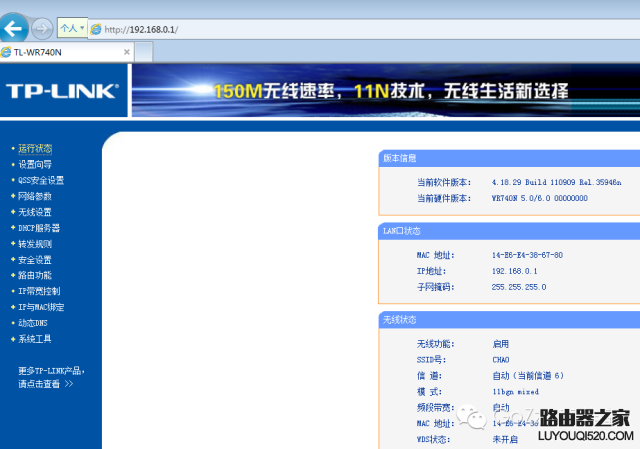
Task: Click the Internet Explorer icon in address bar
Action: pyautogui.click(x=96, y=29)
